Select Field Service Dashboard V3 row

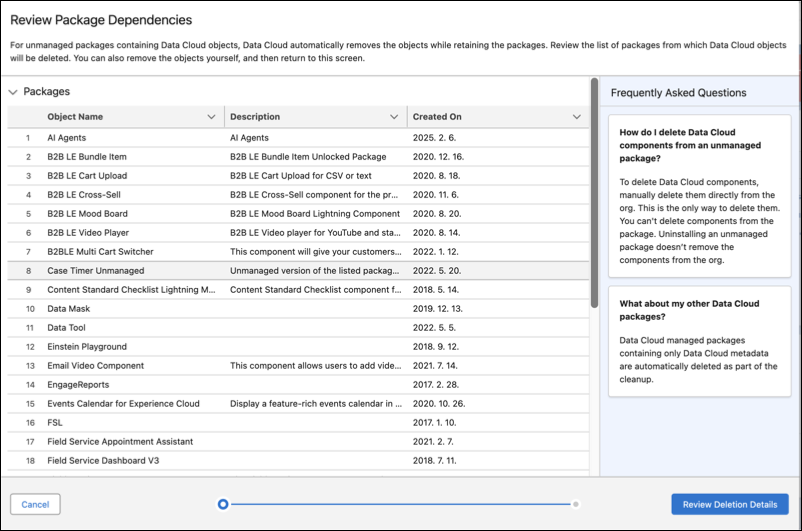coord(298,460)
